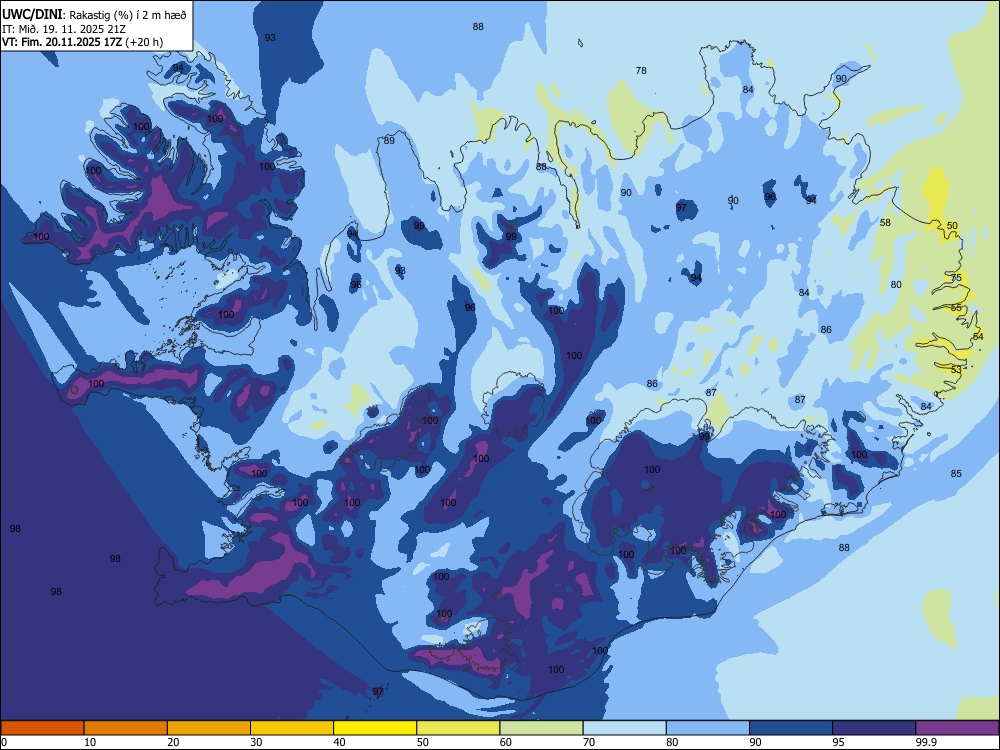1000x750 pixels.
Task: Click the dark navy 95–99.9 legend swatch
Action: (x=874, y=728)
